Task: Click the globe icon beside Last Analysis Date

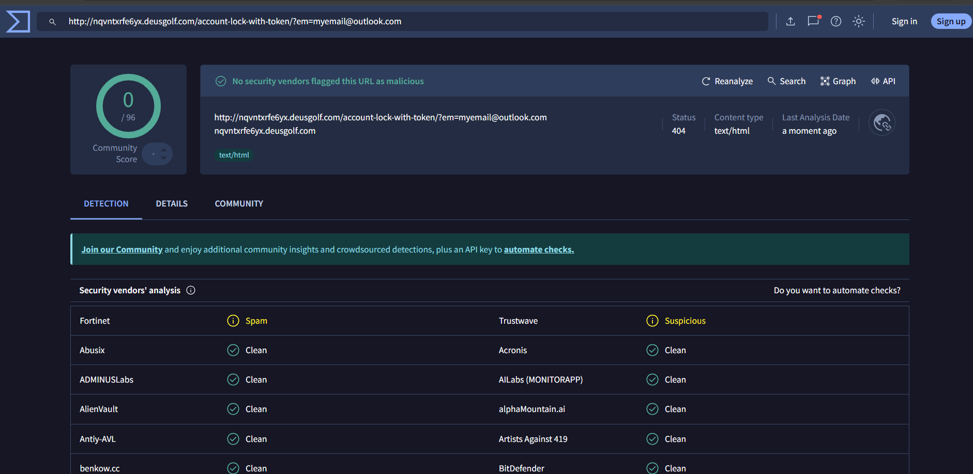Action: click(882, 123)
